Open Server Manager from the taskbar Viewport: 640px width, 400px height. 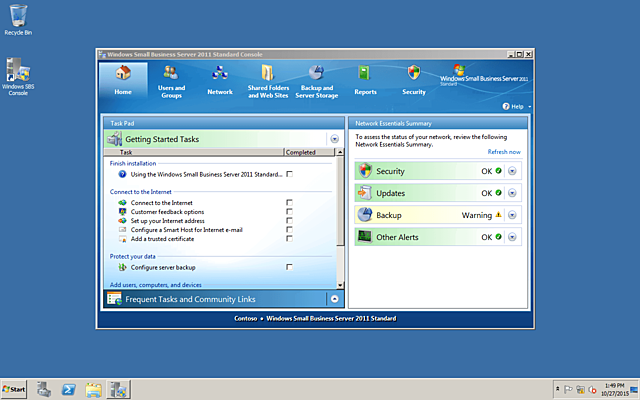44,389
